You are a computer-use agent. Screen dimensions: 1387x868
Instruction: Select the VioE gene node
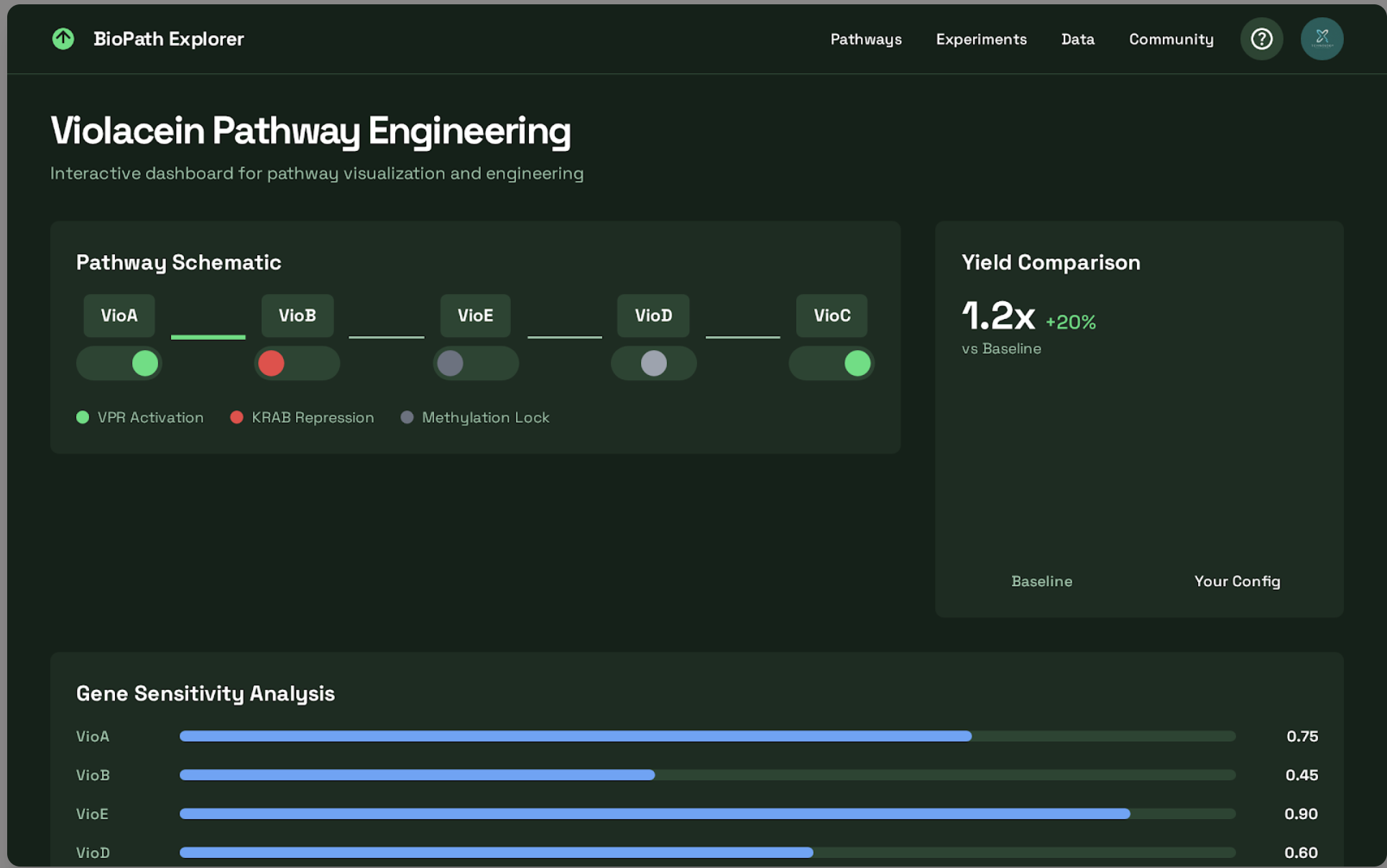476,315
